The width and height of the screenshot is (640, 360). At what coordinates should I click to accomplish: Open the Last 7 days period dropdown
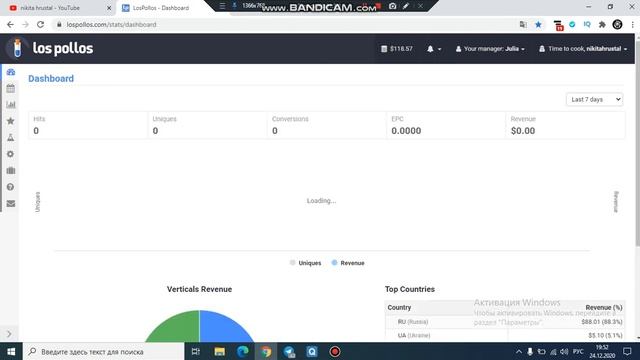[x=594, y=99]
